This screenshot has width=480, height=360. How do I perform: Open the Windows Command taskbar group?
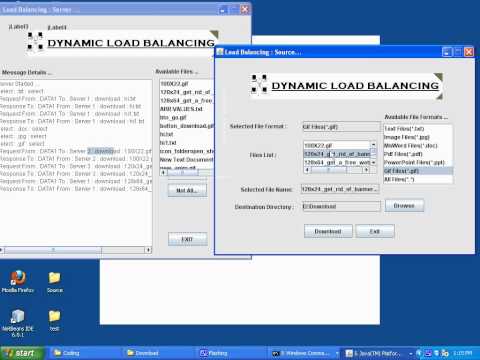tap(305, 353)
